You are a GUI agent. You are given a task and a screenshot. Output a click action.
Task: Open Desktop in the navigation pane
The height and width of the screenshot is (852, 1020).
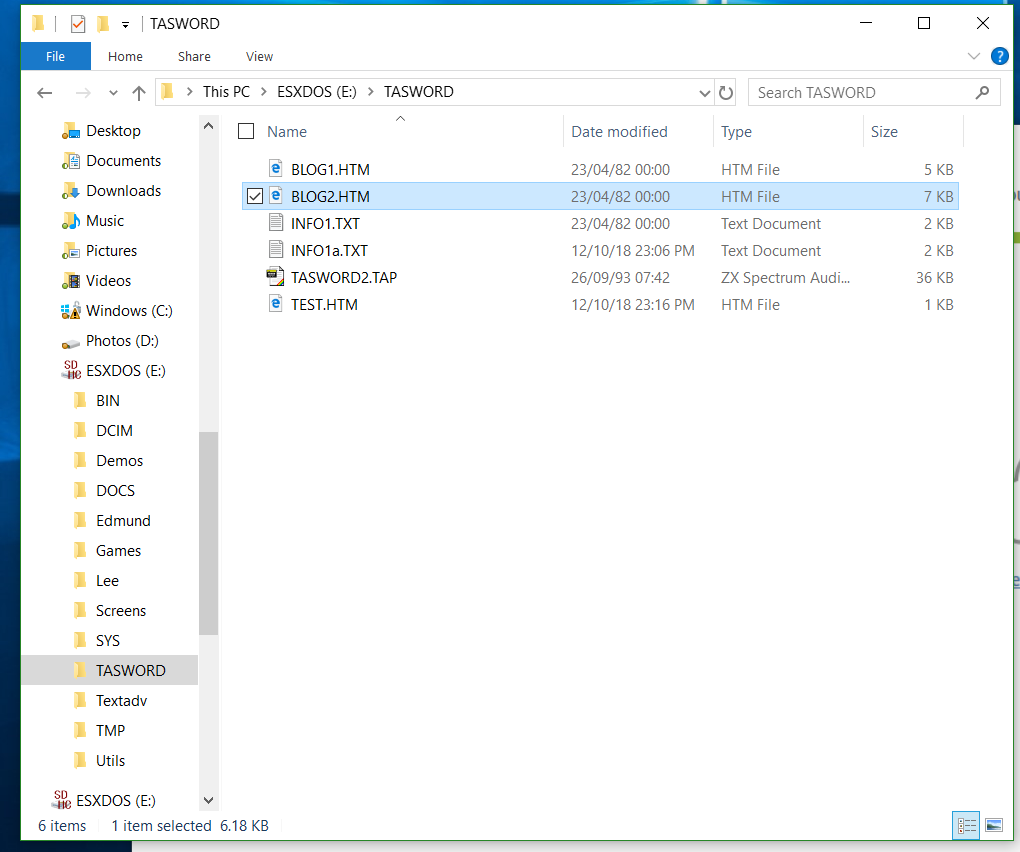click(x=113, y=131)
